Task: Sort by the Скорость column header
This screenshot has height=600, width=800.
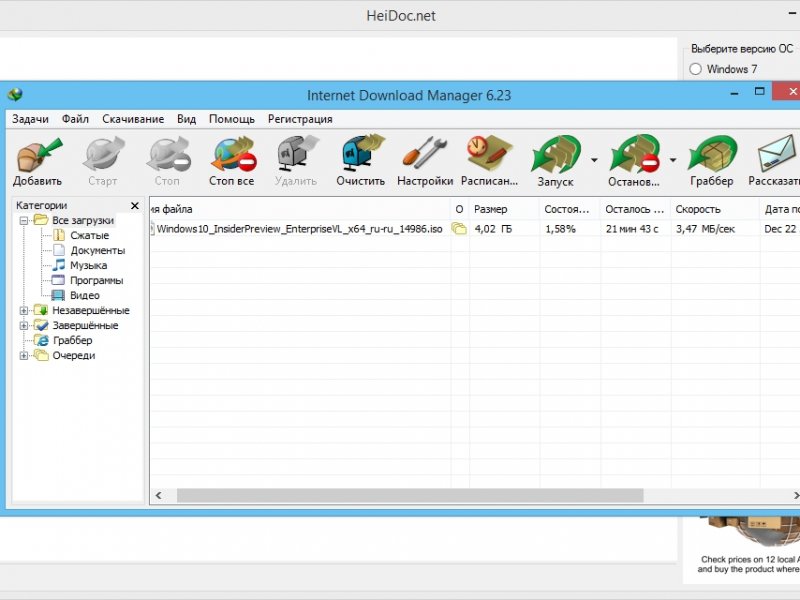Action: pos(715,209)
